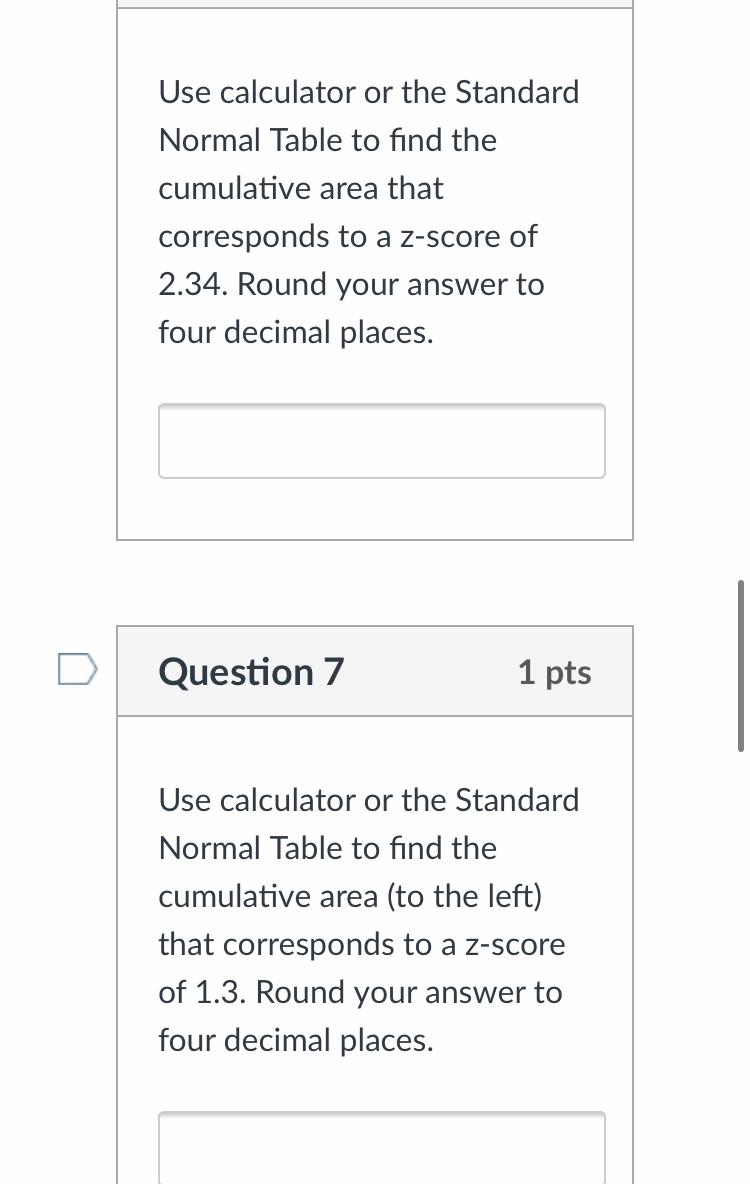
Task: Click the vertical scrollbar on the right edge
Action: coord(740,665)
